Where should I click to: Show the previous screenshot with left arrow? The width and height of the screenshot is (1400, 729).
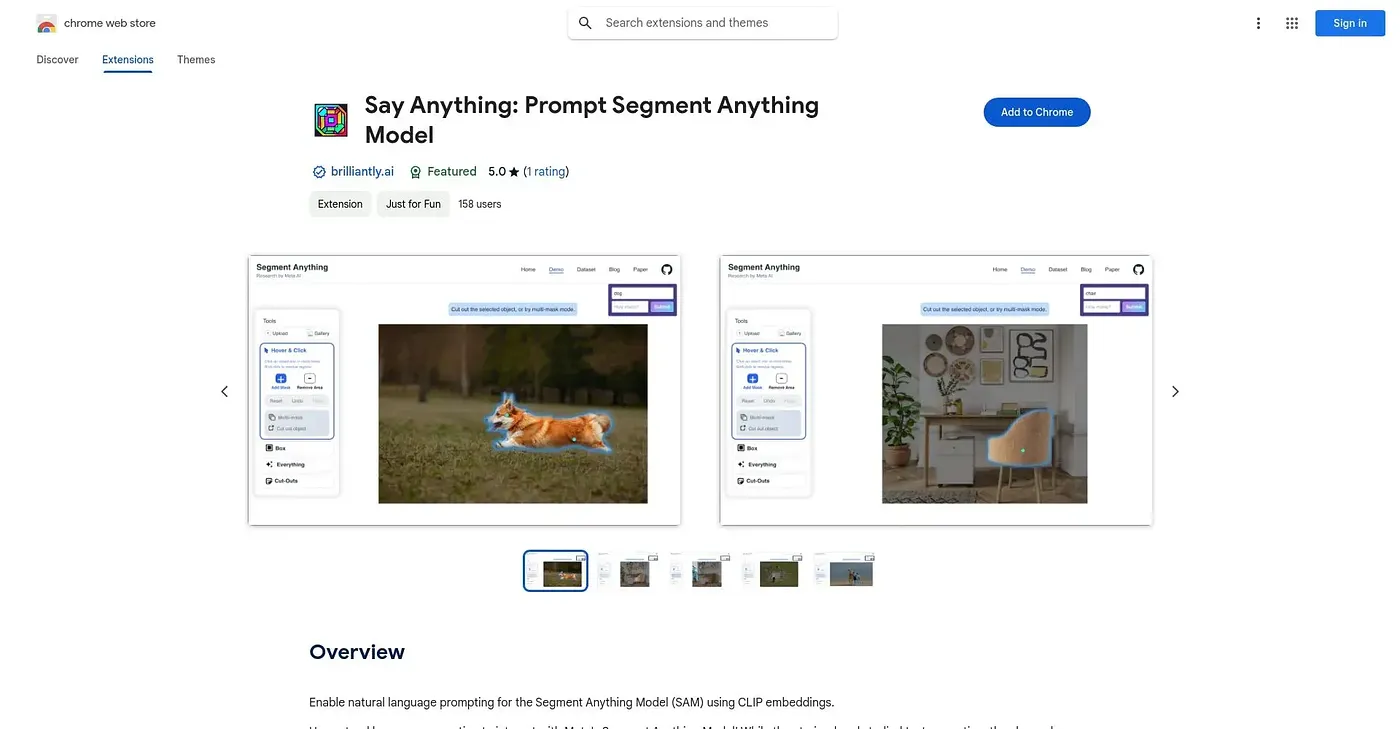coord(224,391)
